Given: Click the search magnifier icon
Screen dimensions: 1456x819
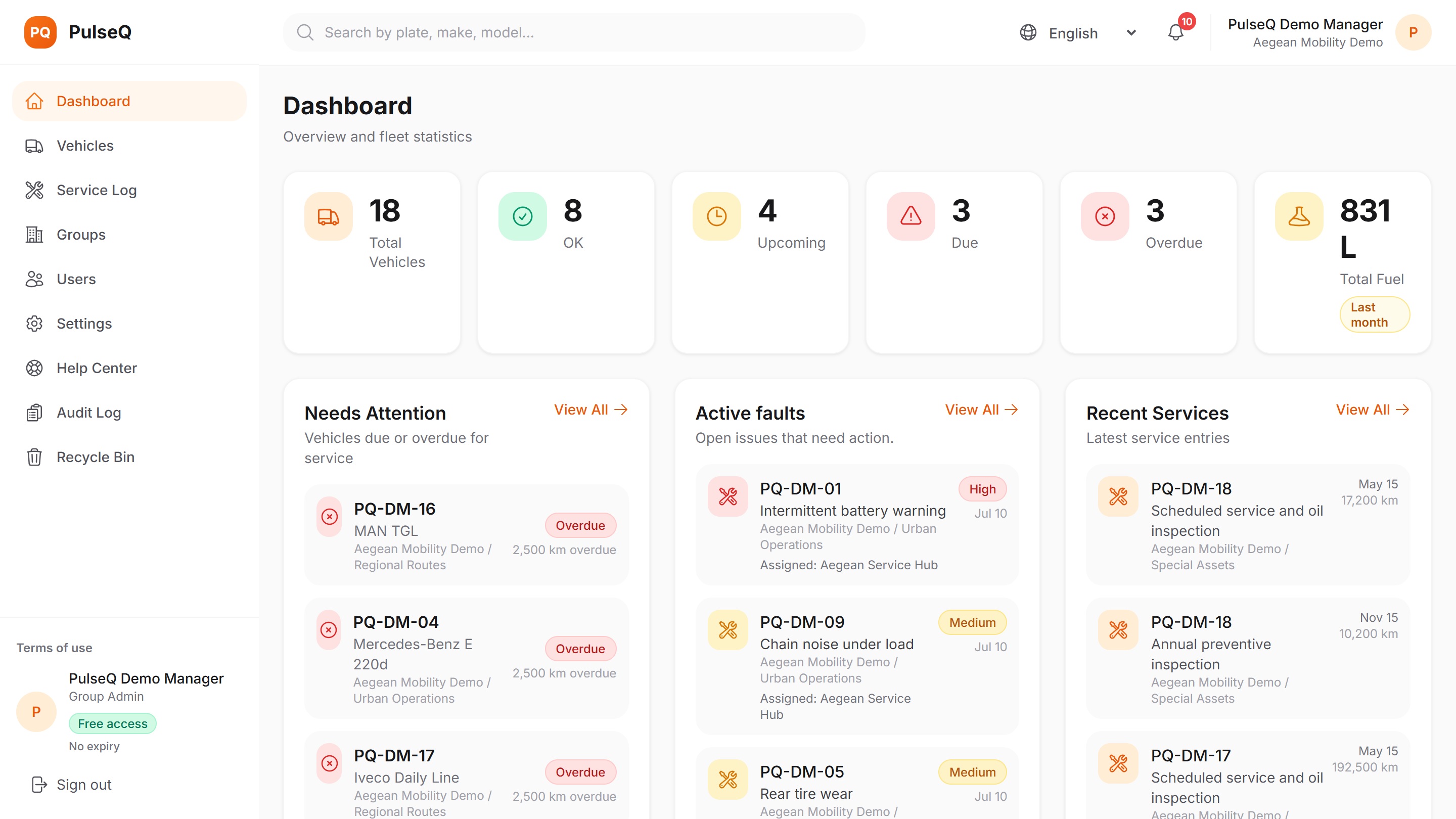Looking at the screenshot, I should 305,32.
